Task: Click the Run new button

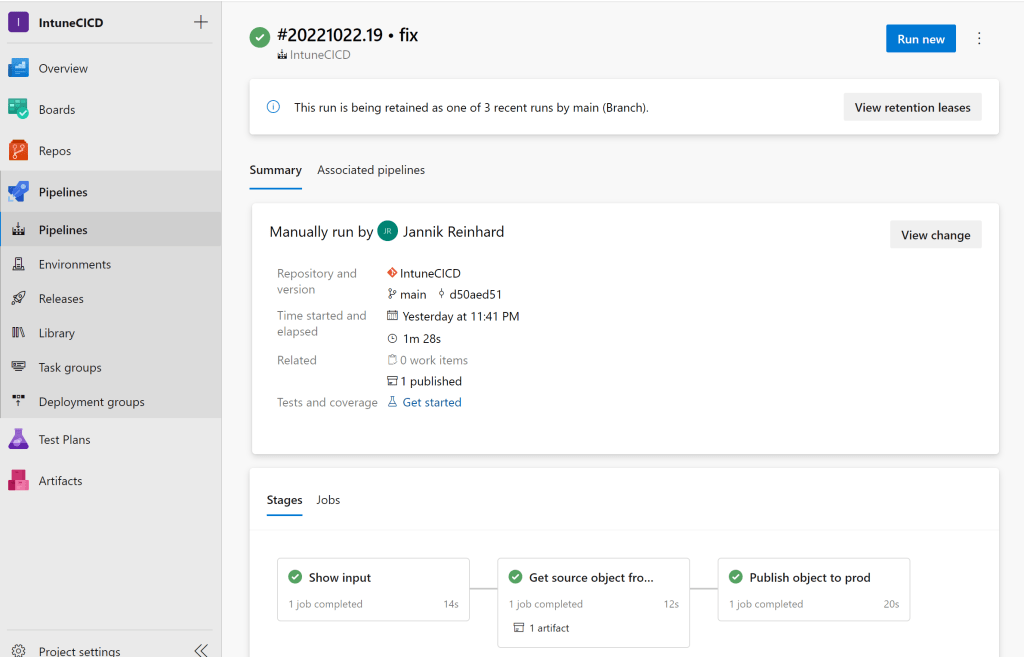Action: coord(920,39)
